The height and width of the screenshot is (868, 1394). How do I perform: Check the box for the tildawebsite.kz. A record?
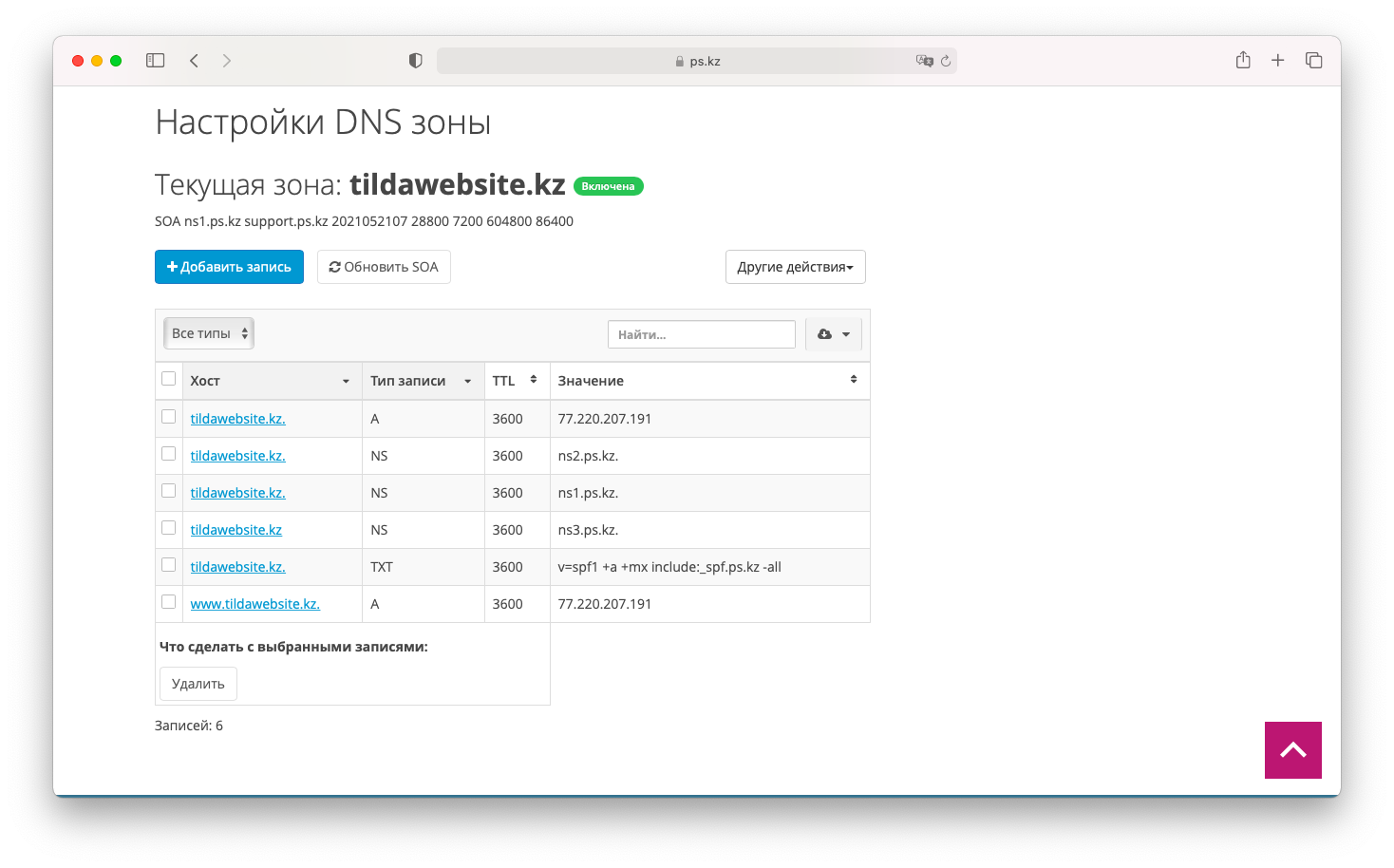[169, 417]
